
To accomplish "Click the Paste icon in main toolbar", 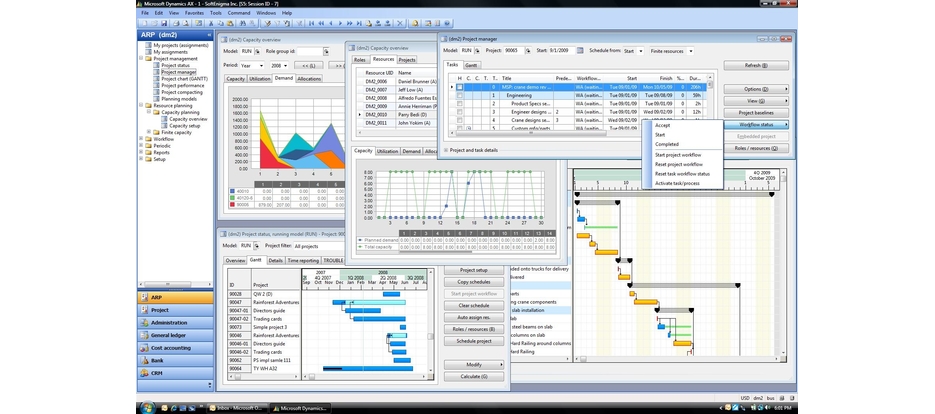I will point(230,23).
